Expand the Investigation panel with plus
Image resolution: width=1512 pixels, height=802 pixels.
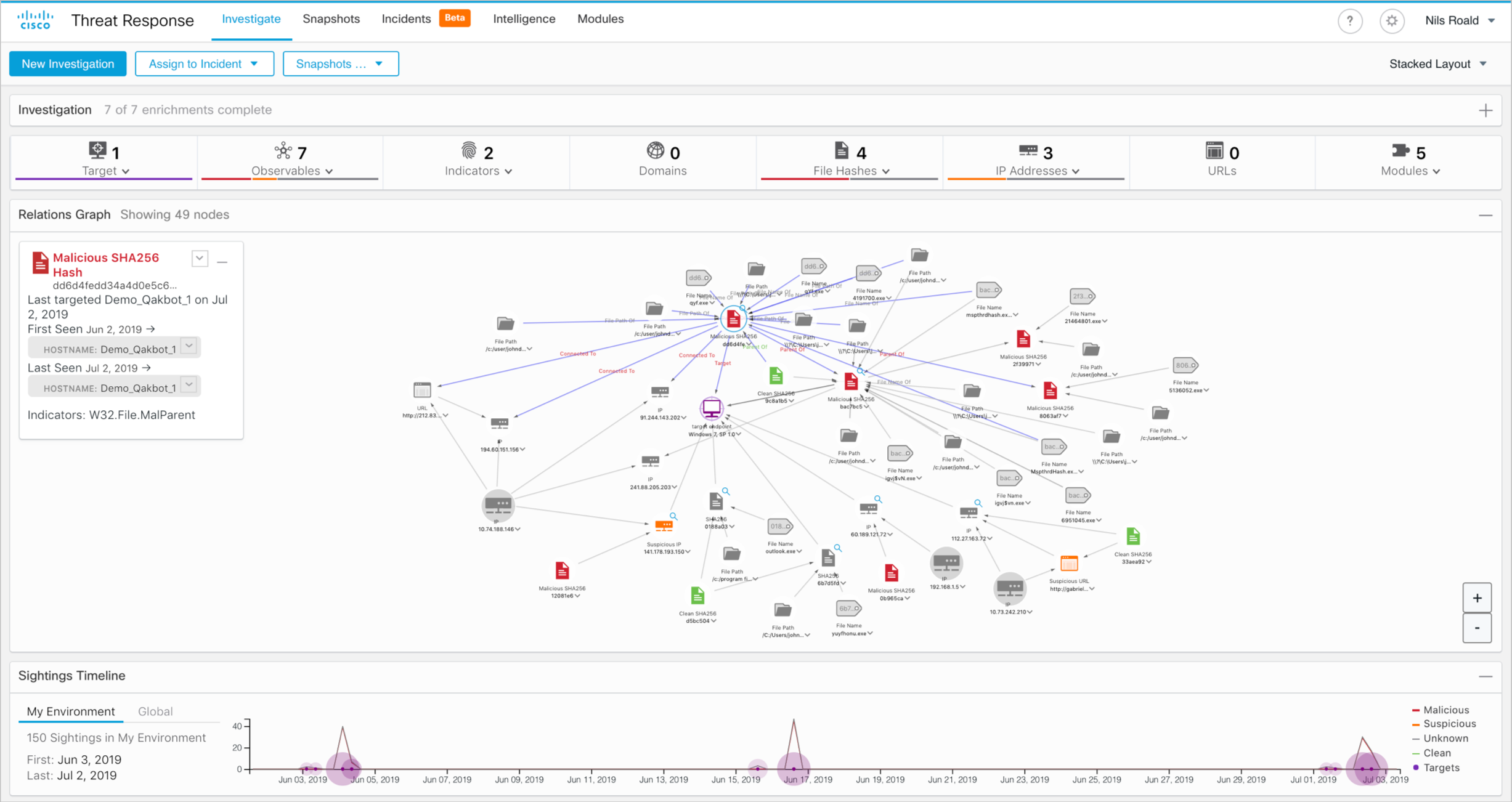point(1486,110)
